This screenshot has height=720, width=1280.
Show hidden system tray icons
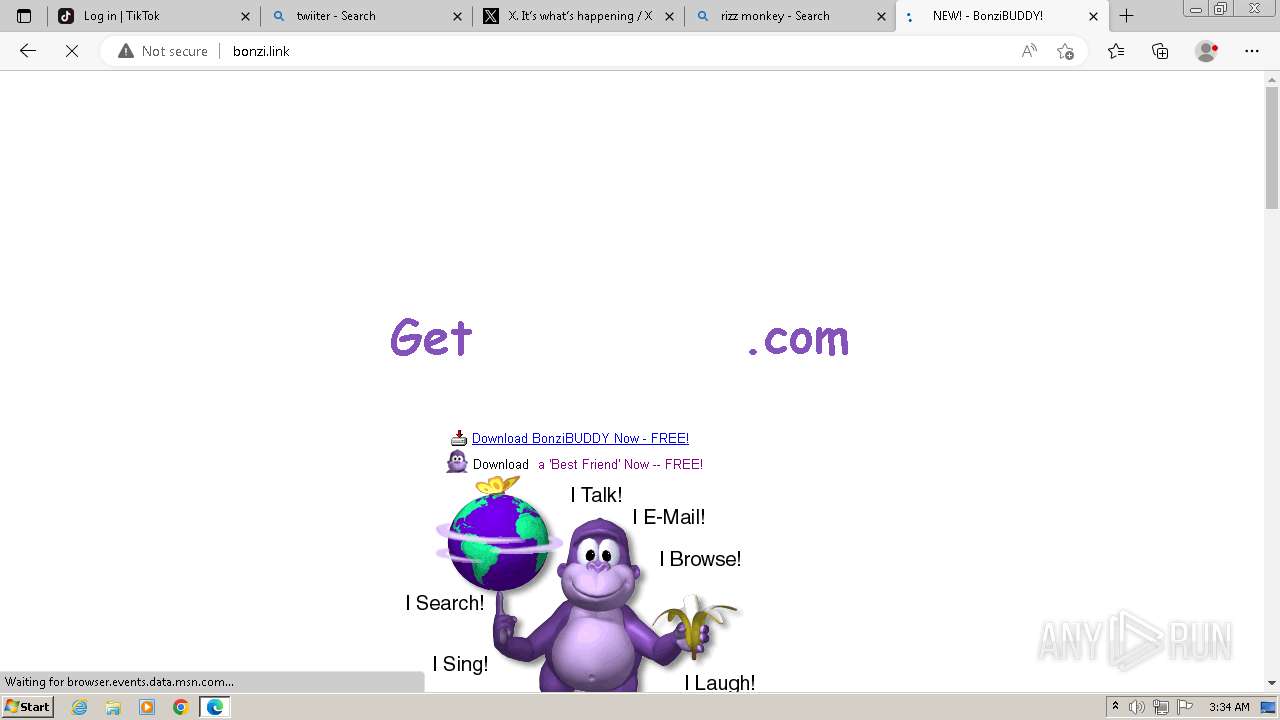(1116, 707)
